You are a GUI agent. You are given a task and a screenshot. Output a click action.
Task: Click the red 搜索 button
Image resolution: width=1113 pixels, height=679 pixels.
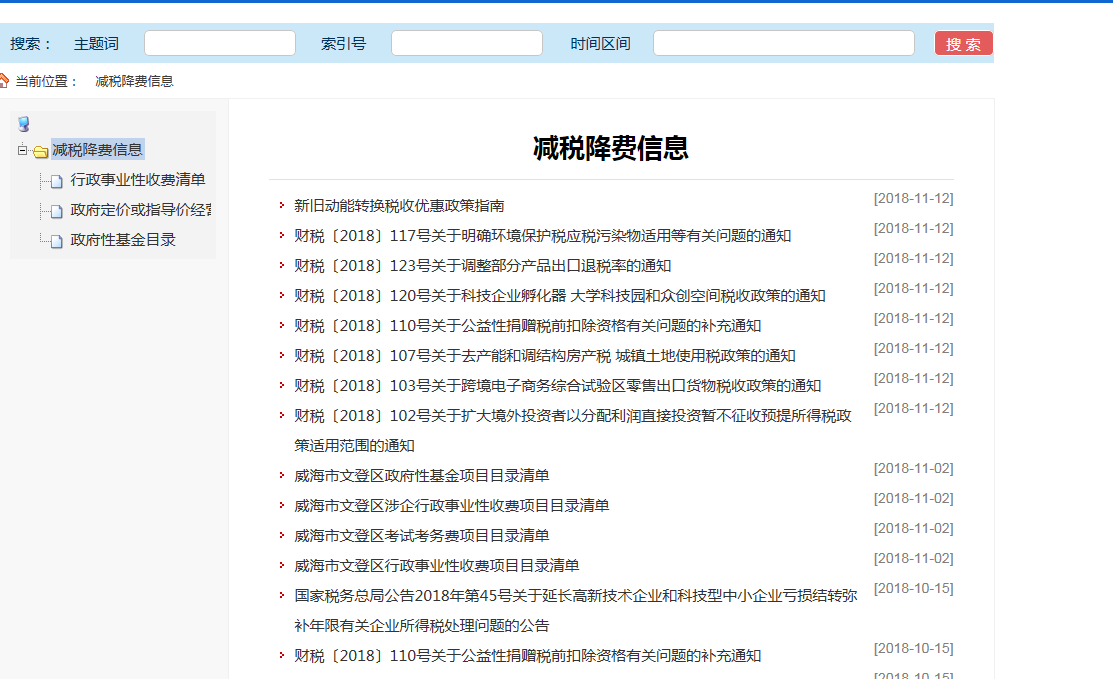963,44
